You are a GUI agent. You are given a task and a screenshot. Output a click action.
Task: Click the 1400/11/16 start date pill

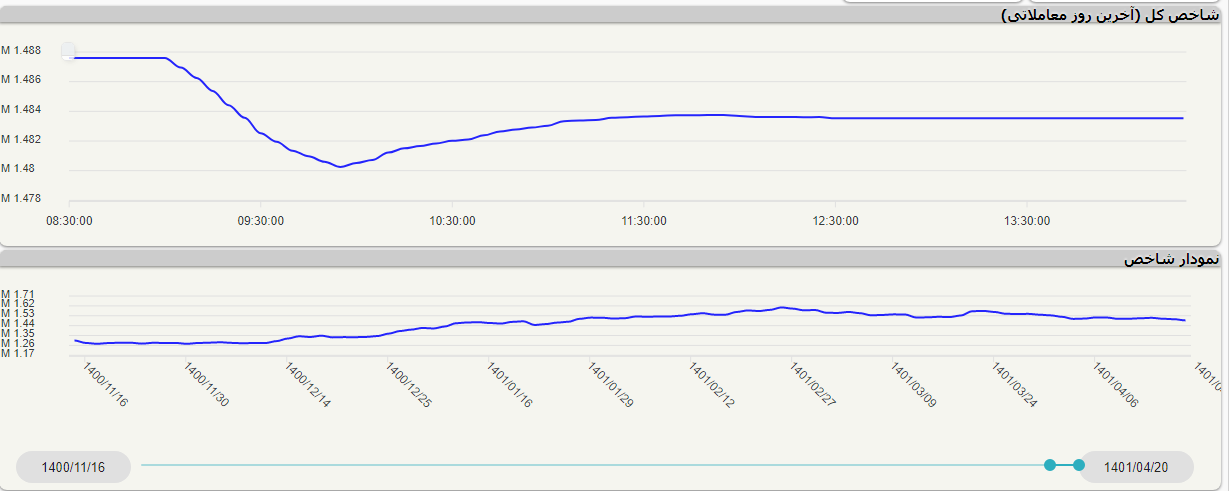coord(74,467)
